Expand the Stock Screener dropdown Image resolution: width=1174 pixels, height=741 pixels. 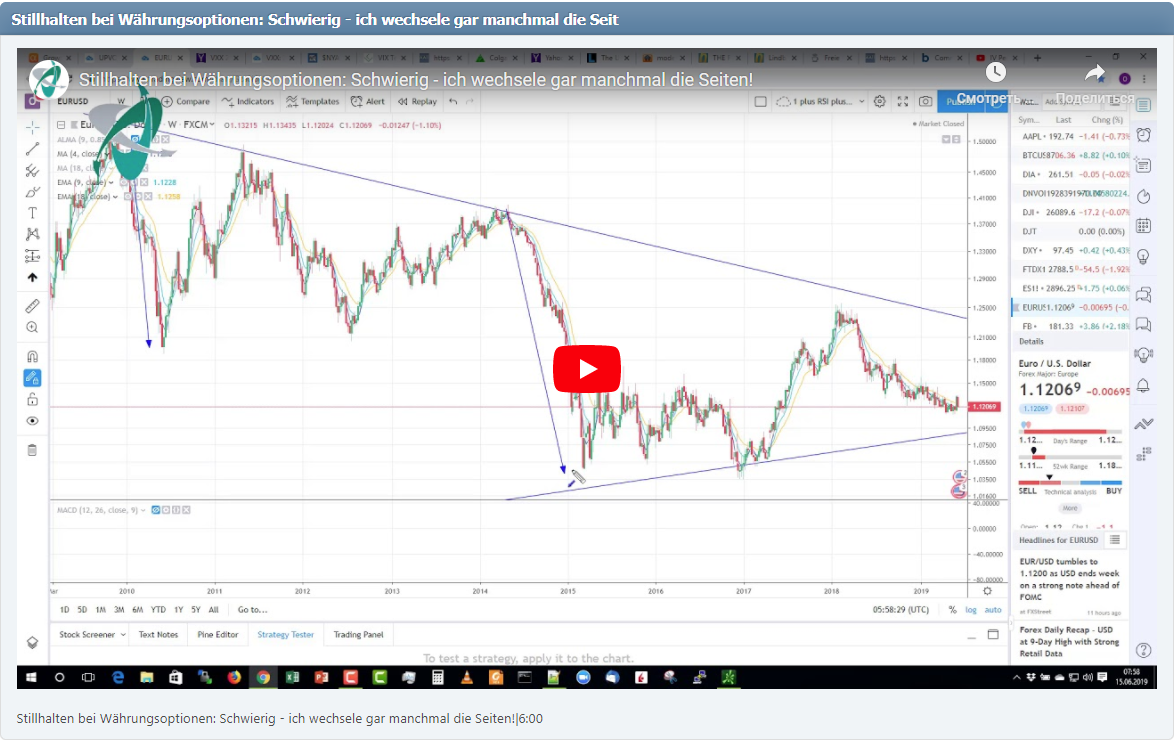[x=123, y=634]
